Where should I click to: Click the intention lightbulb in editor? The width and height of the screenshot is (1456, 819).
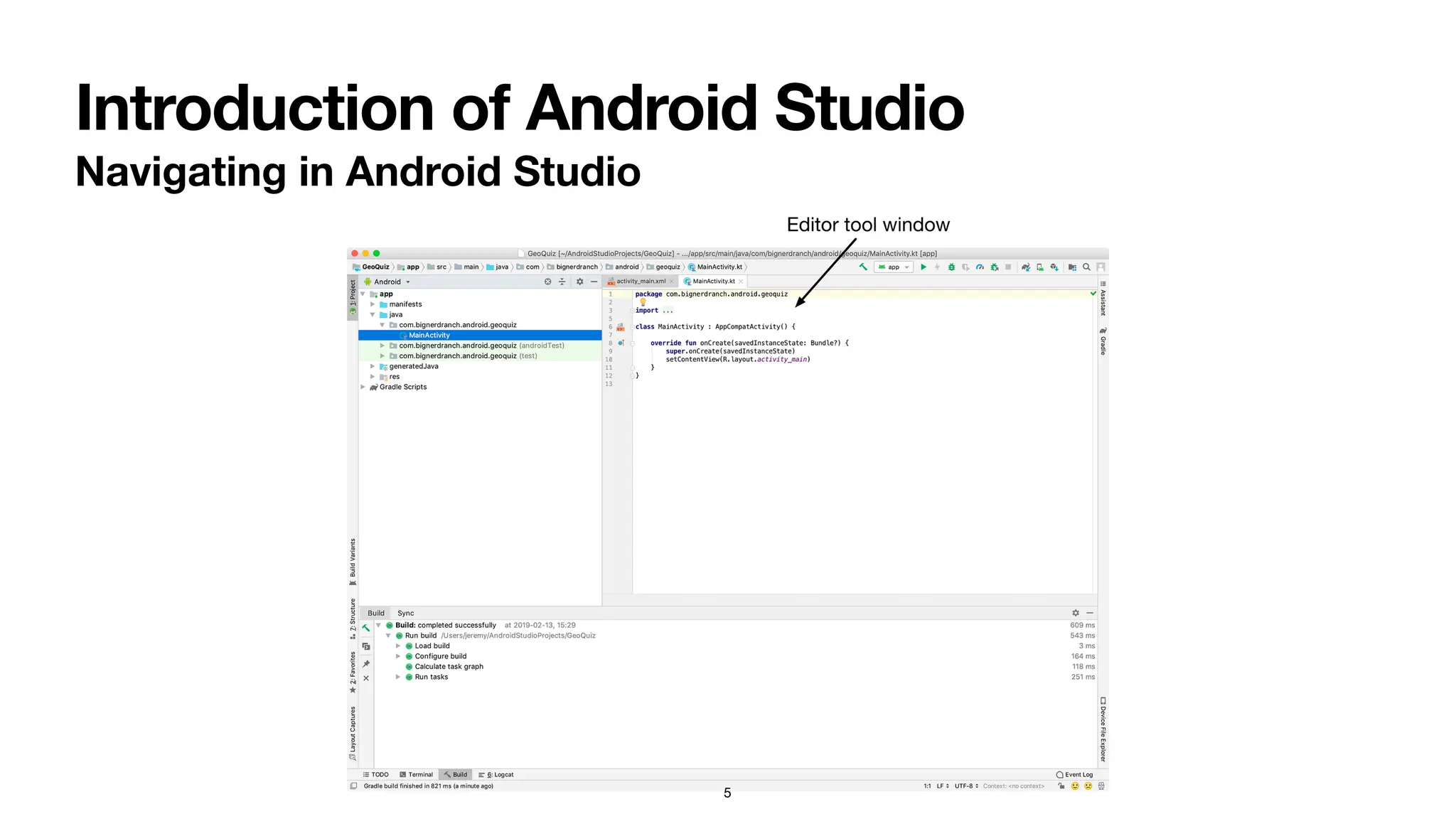pyautogui.click(x=643, y=302)
